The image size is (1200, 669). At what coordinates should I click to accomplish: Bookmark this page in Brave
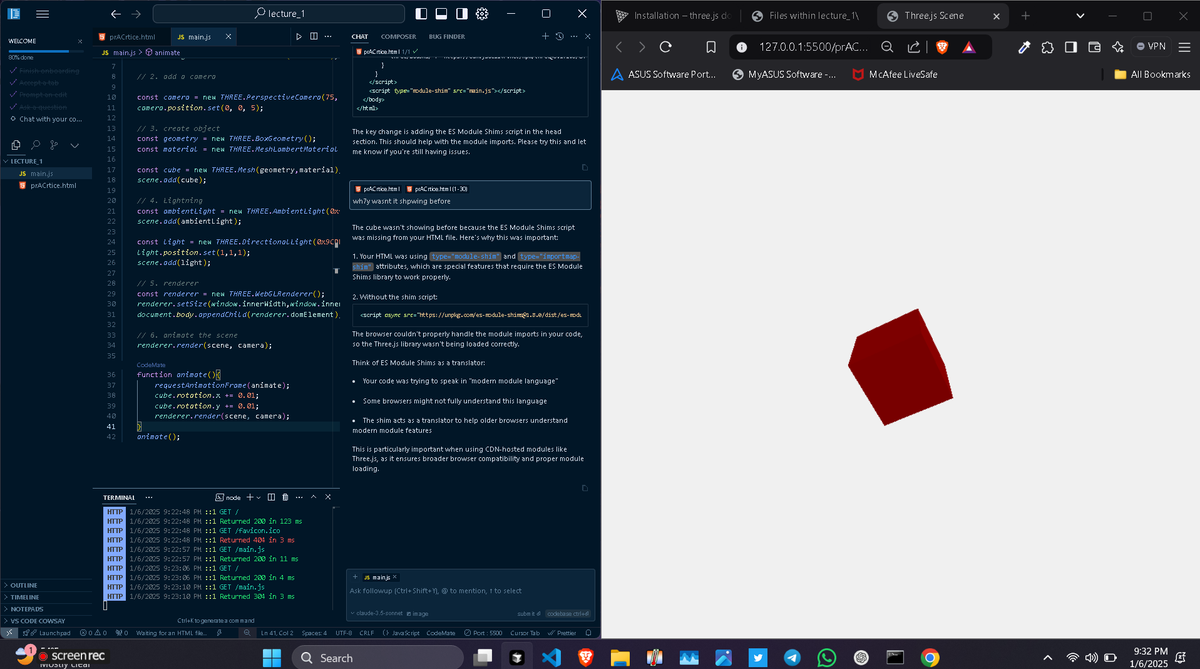coord(712,47)
